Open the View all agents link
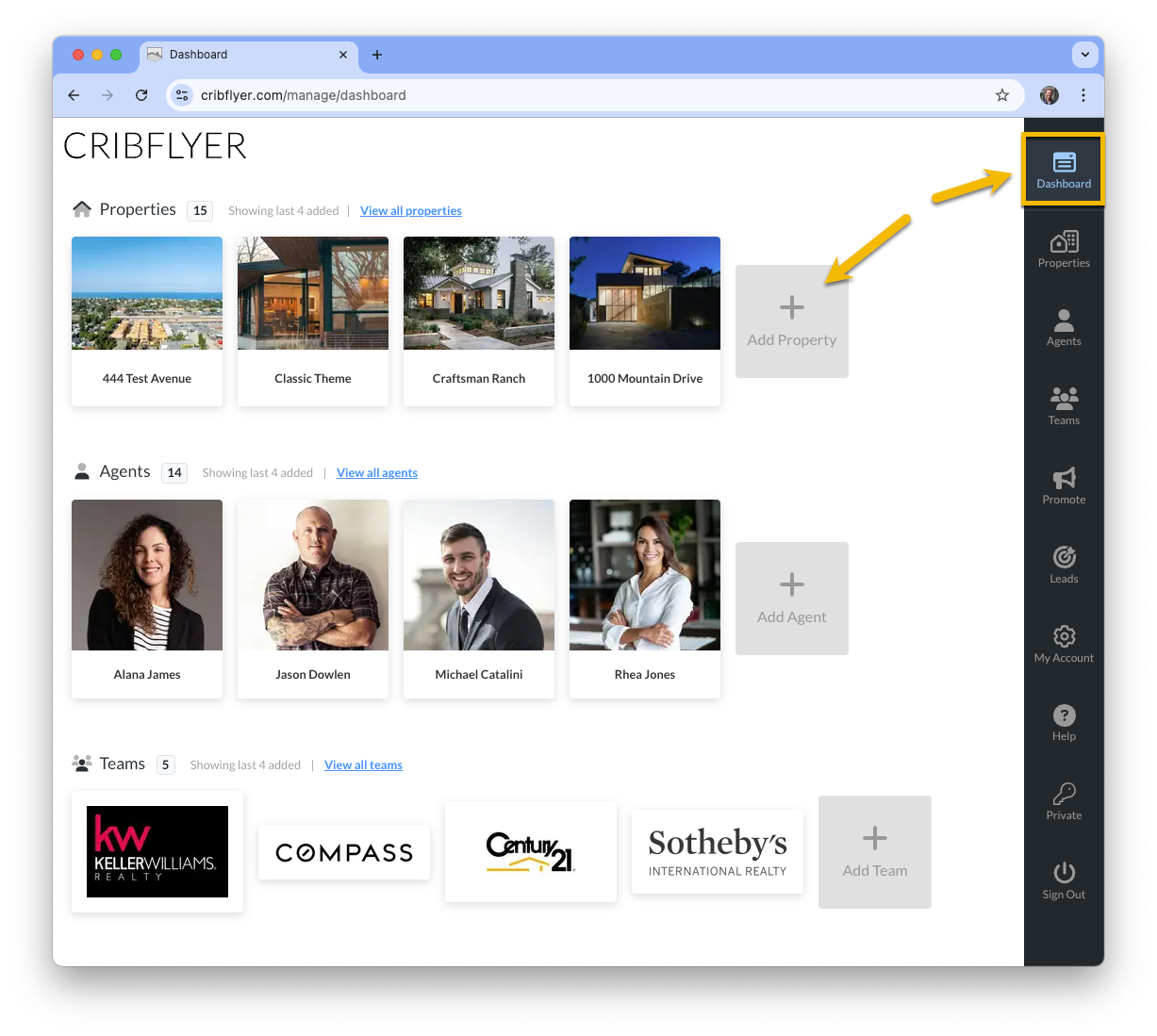 pyautogui.click(x=377, y=473)
